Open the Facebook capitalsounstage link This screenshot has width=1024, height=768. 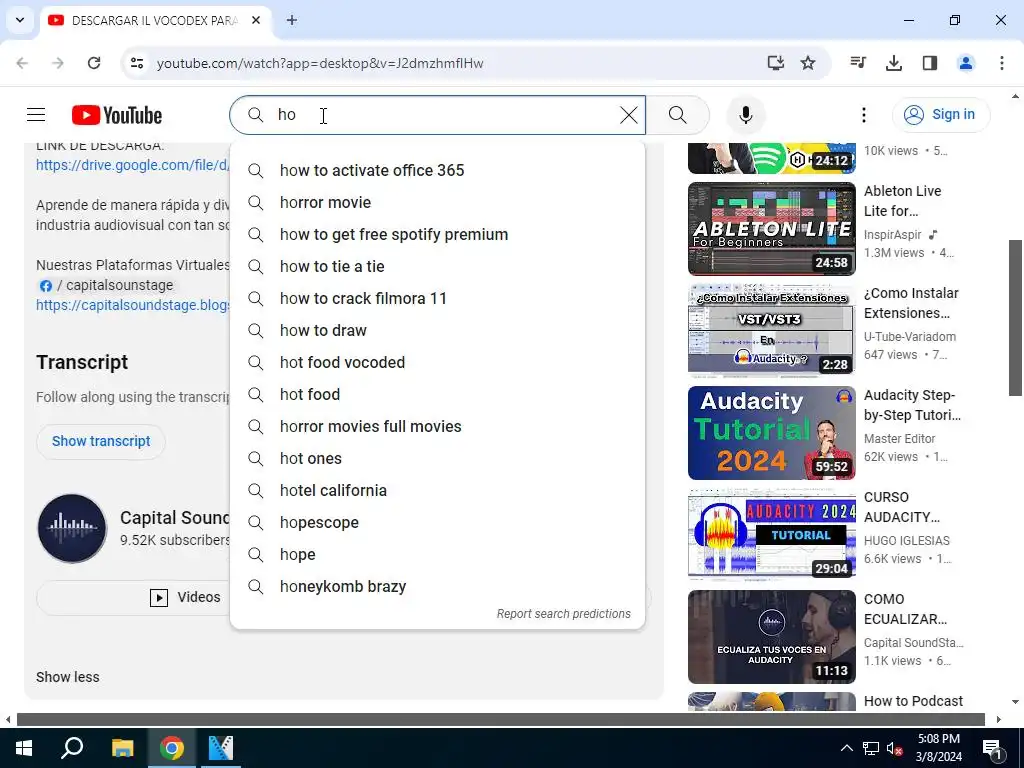[x=106, y=285]
